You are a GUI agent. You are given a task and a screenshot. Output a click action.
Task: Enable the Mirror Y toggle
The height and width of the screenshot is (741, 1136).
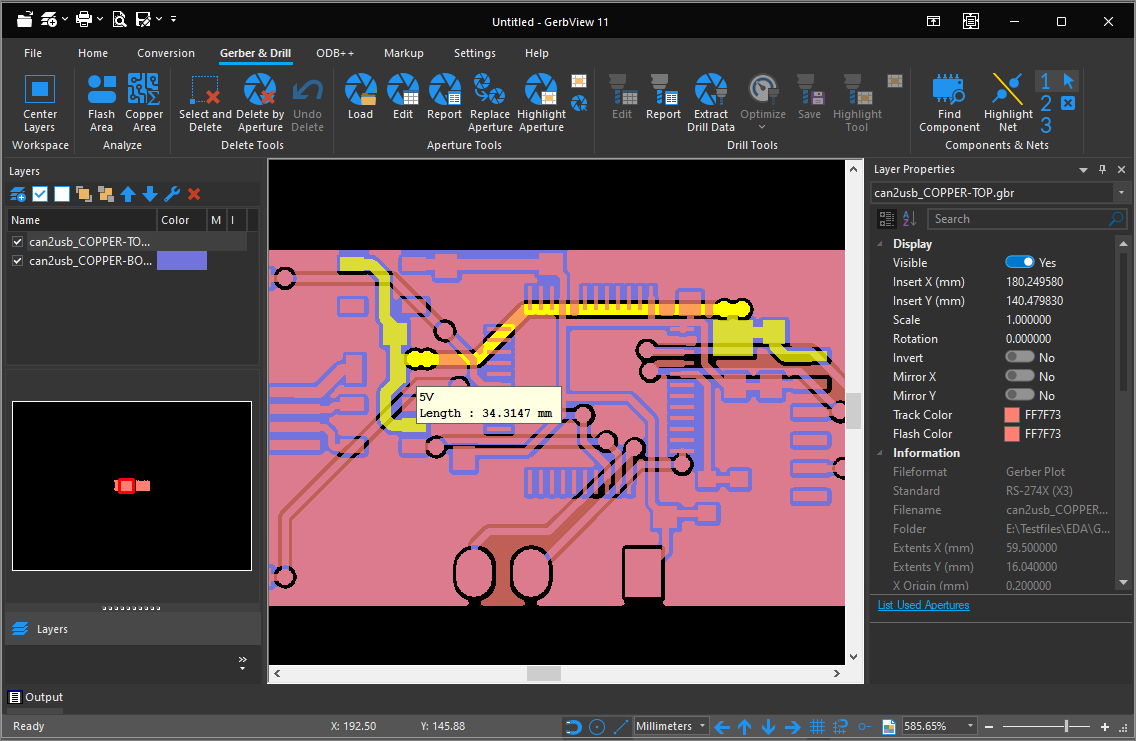coord(1019,395)
